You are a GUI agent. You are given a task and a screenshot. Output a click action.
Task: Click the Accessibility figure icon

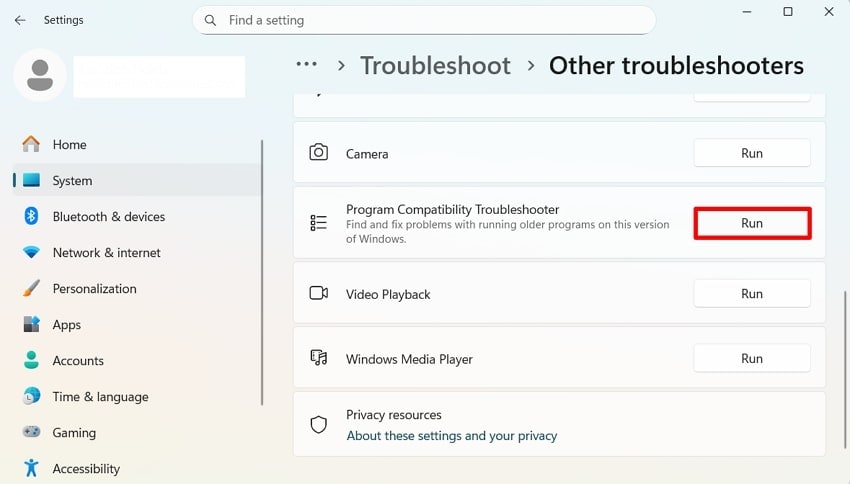coord(31,468)
